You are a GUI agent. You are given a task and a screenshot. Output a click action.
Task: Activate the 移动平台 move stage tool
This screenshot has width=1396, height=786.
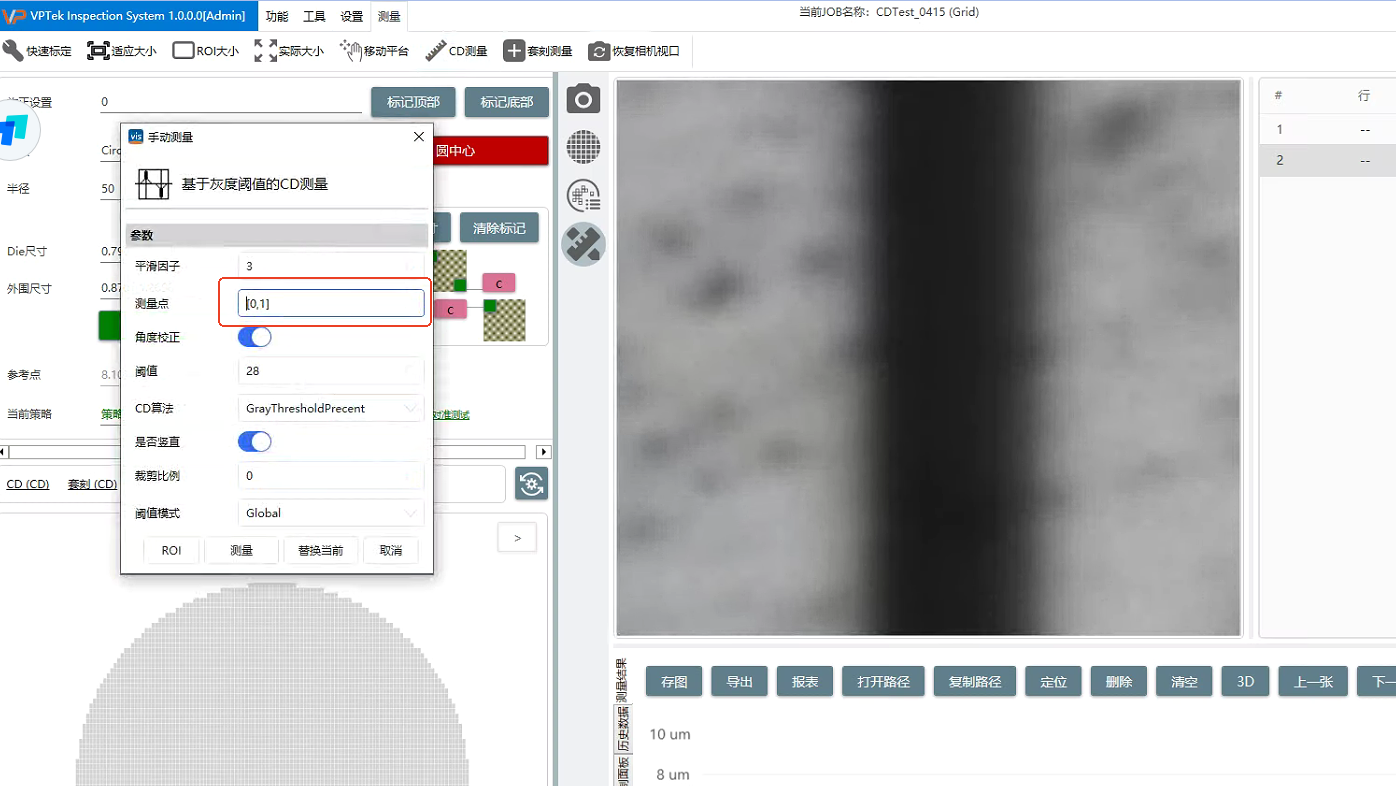(x=374, y=51)
